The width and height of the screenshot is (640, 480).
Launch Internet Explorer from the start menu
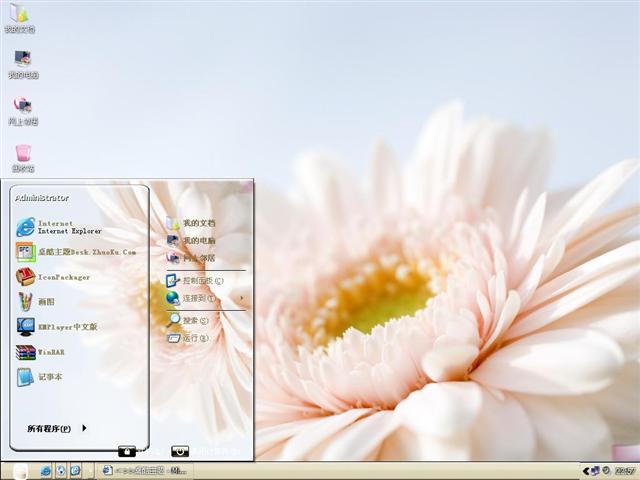tap(59, 227)
